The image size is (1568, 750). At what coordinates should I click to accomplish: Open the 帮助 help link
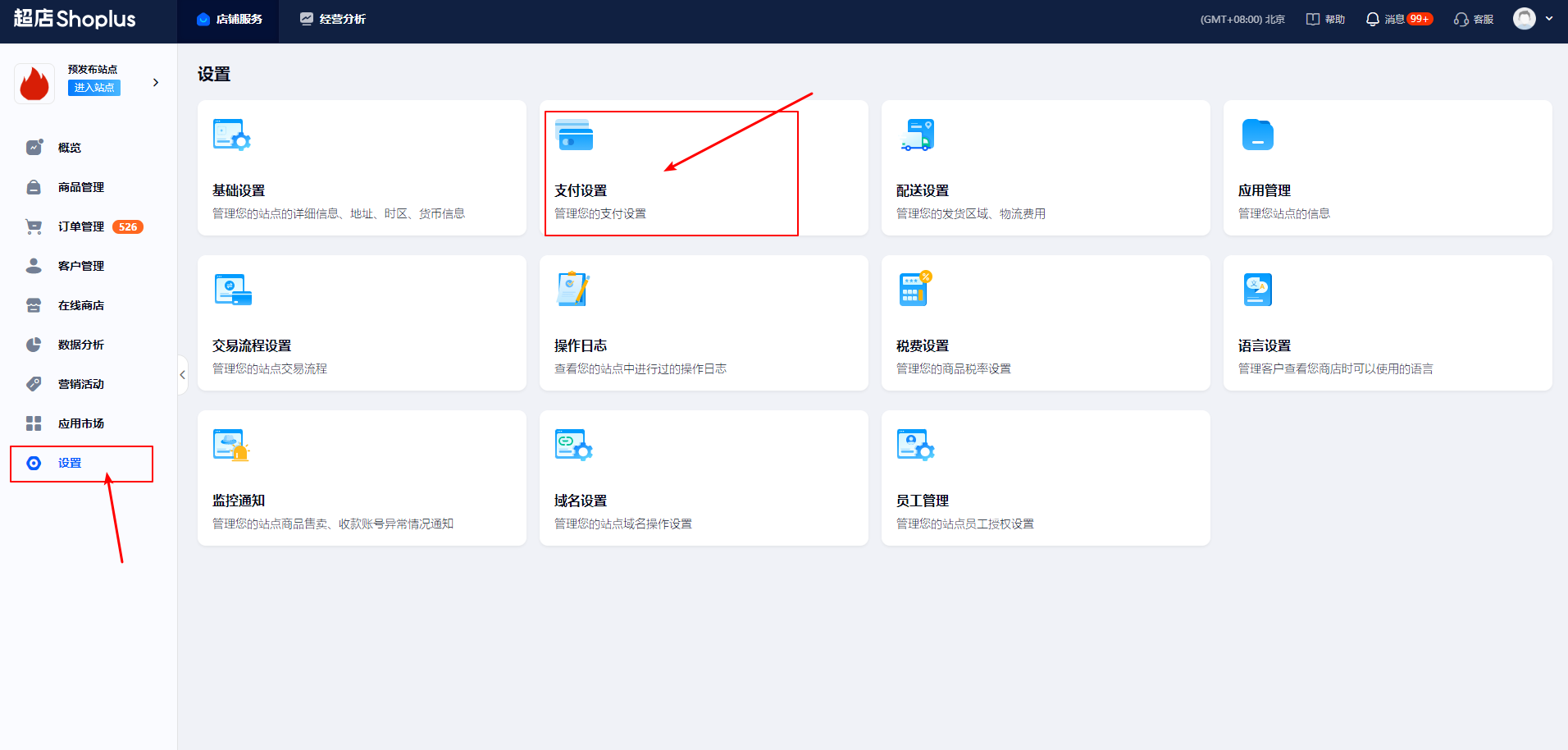[1326, 19]
